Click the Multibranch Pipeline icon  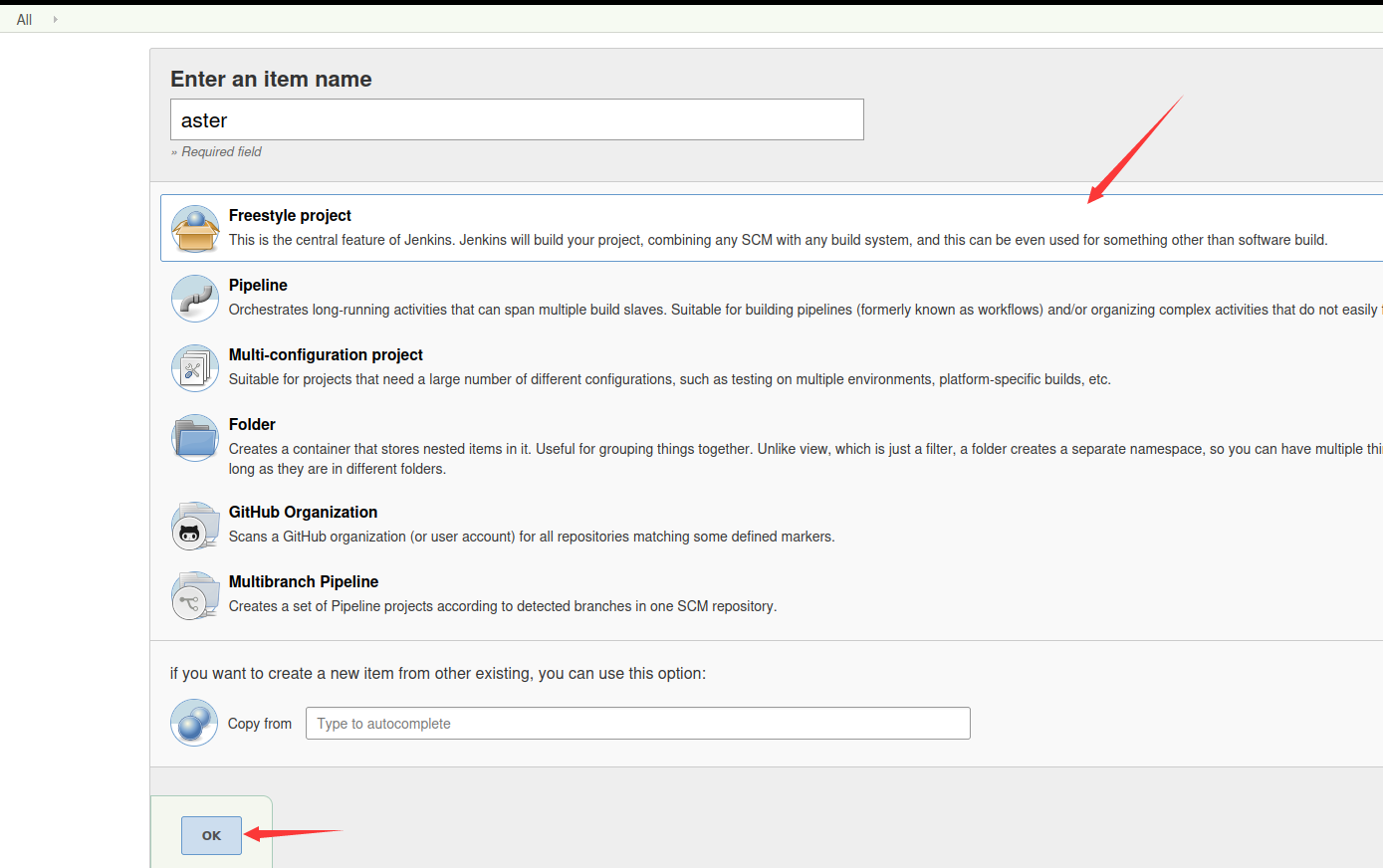click(195, 595)
